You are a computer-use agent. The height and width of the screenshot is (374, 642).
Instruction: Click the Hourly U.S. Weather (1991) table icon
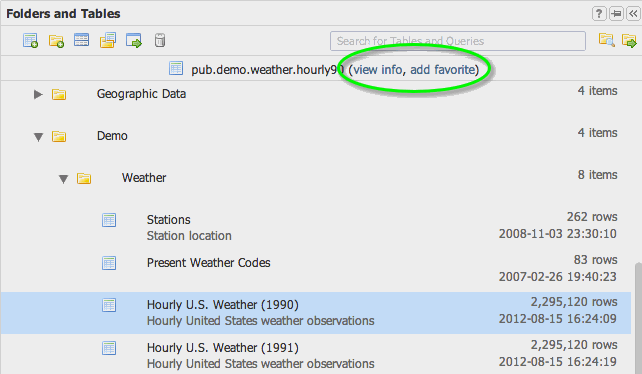pyautogui.click(x=109, y=348)
